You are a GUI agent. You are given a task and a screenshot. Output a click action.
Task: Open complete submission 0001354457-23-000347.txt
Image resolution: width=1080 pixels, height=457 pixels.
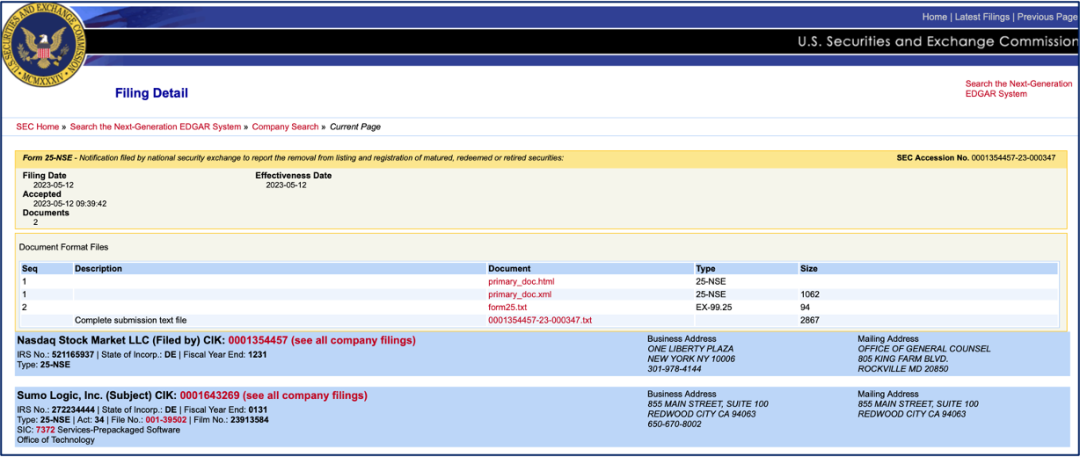pos(540,321)
